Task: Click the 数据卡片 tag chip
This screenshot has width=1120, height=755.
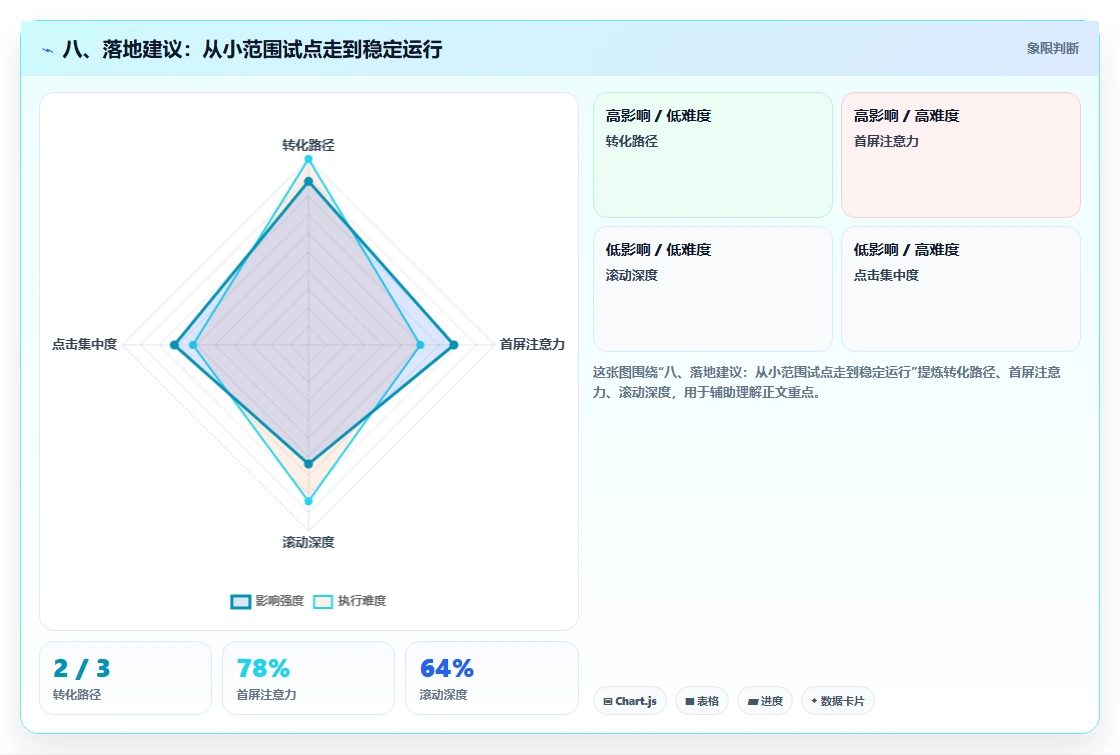Action: click(838, 701)
